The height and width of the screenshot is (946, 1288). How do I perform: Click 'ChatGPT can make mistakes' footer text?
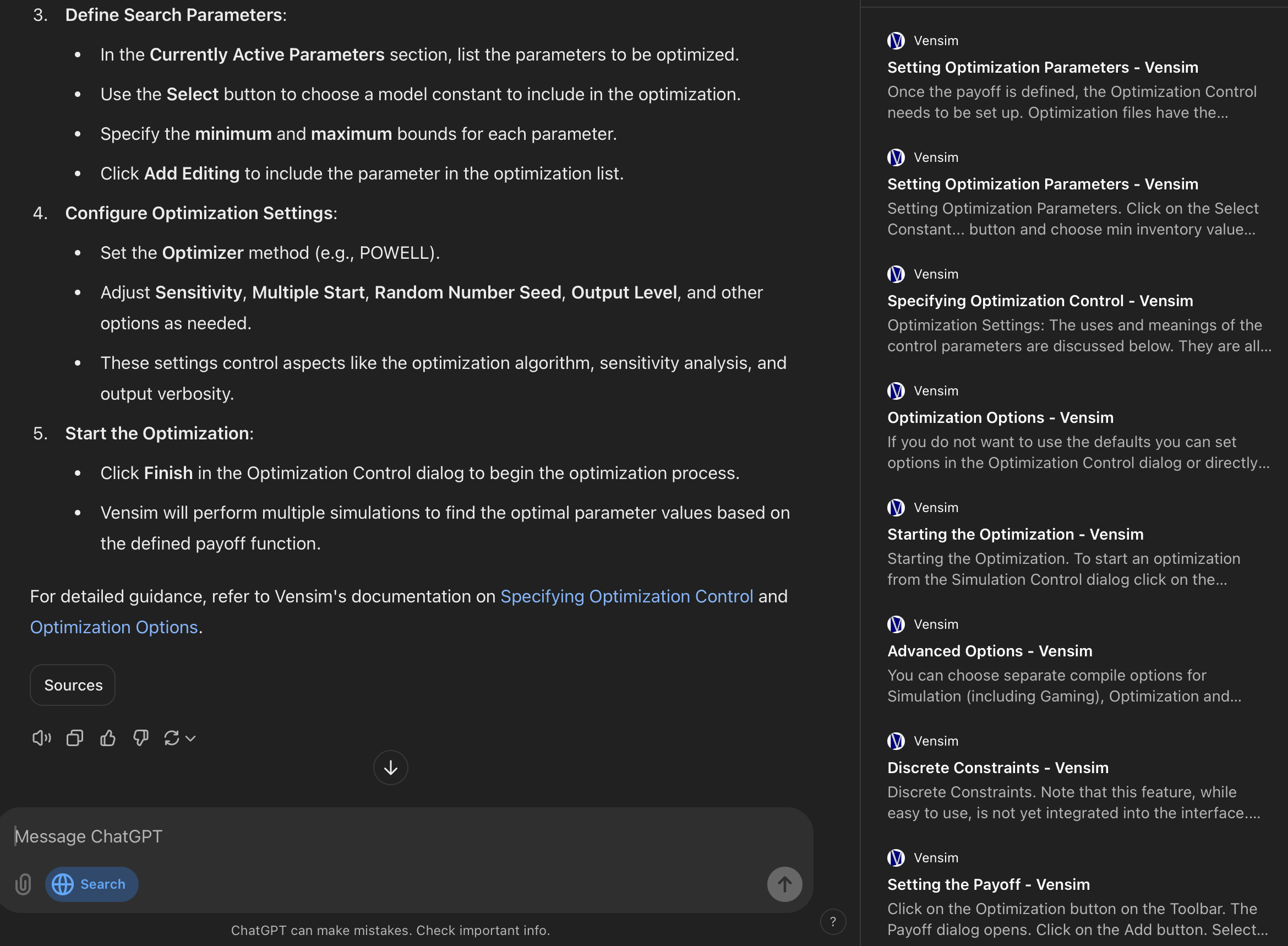click(x=390, y=931)
